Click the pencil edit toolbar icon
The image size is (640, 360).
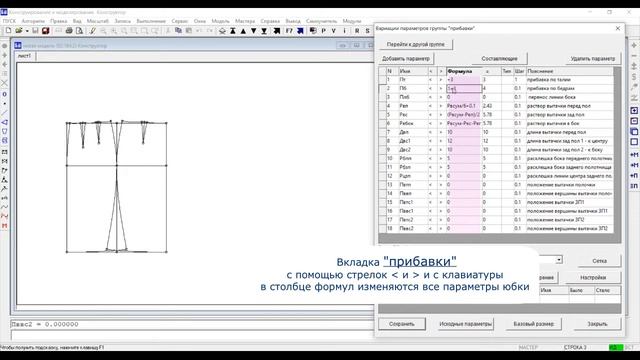point(93,31)
